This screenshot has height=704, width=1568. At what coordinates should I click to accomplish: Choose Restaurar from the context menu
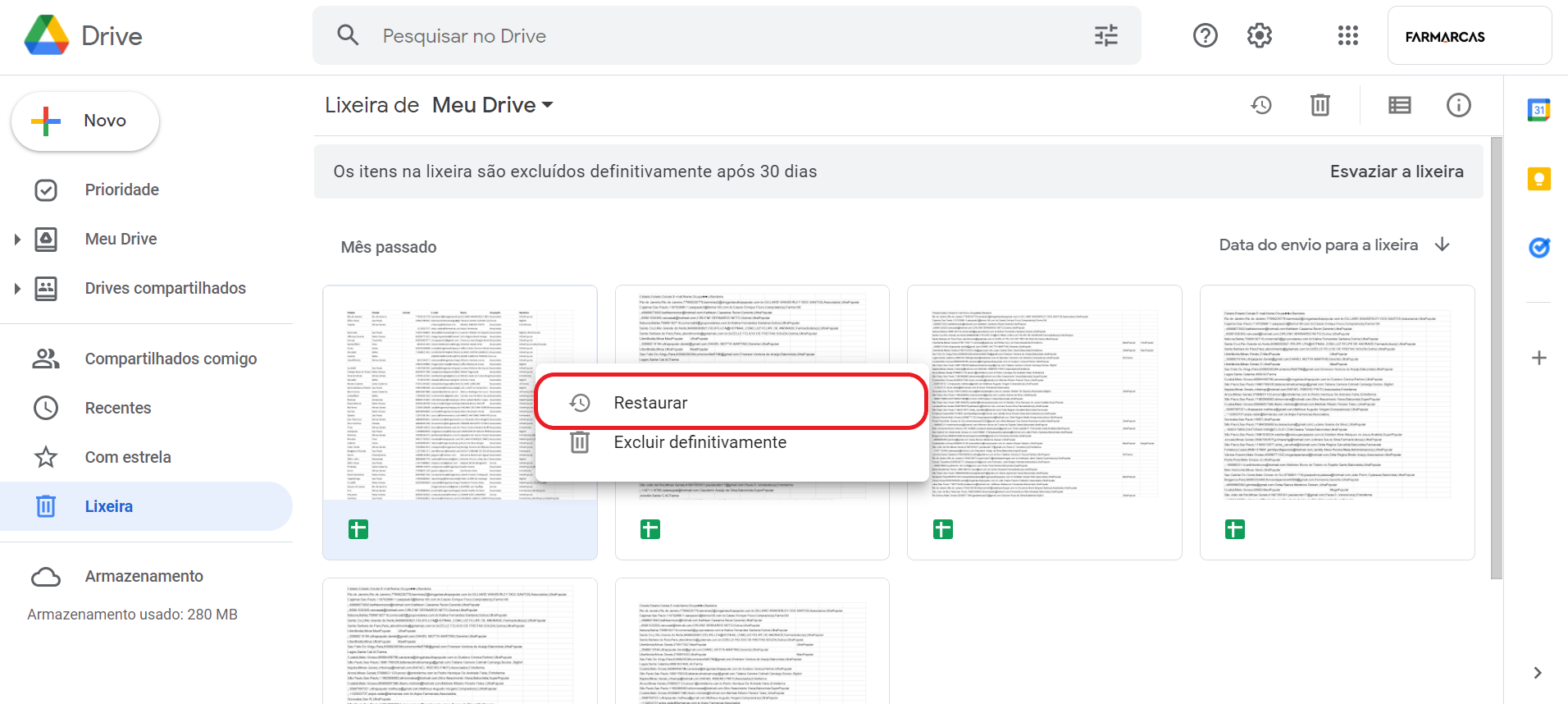pyautogui.click(x=650, y=403)
